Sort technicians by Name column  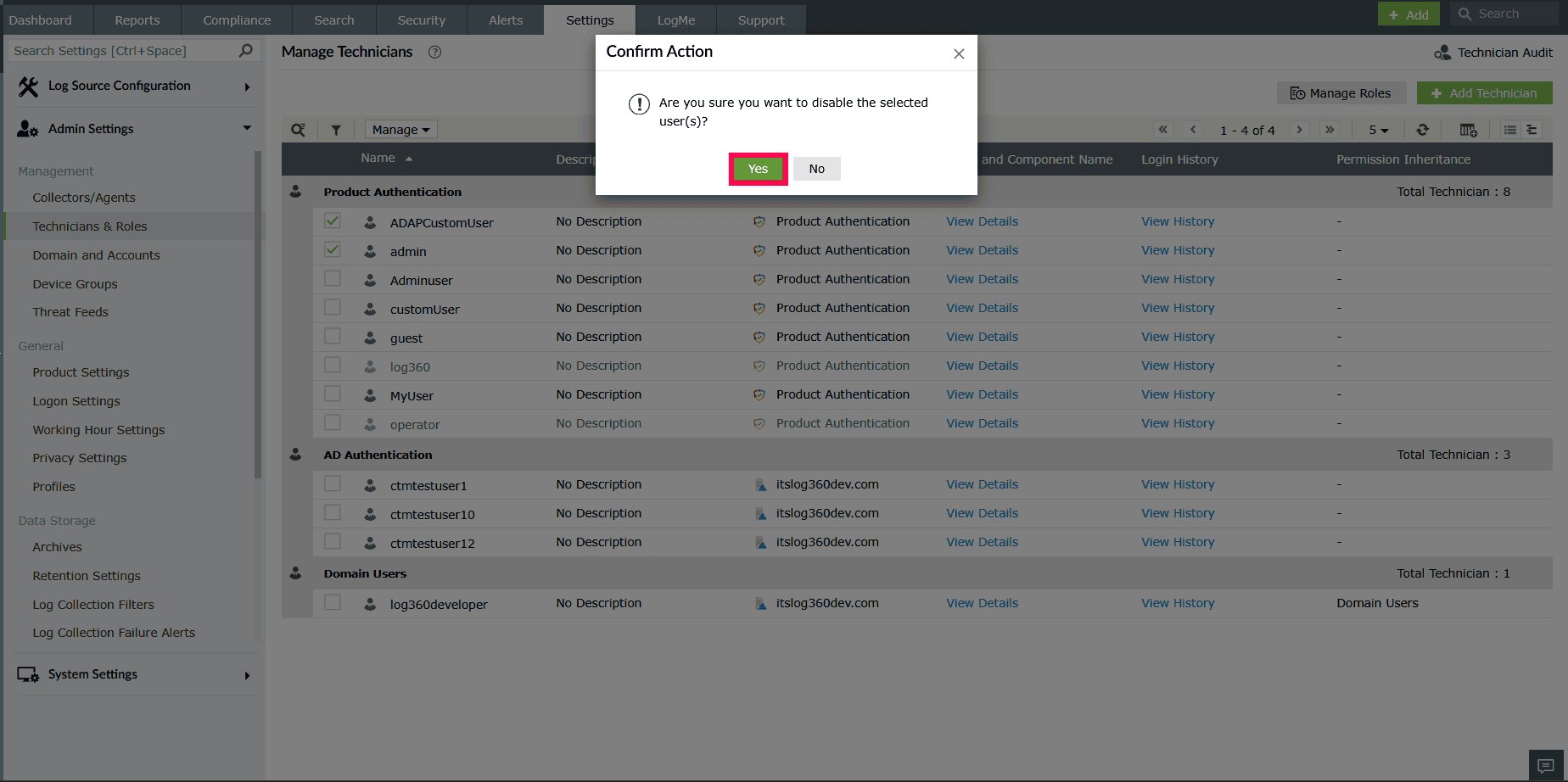386,159
